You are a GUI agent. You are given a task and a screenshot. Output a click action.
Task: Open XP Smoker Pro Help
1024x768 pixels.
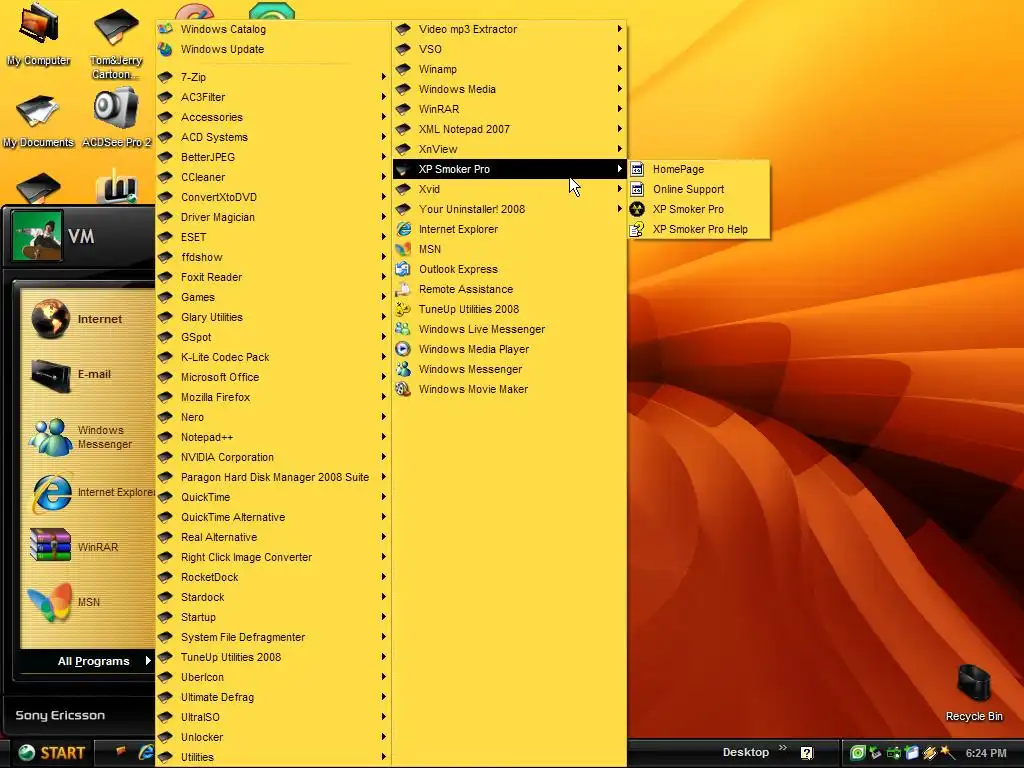click(x=699, y=229)
